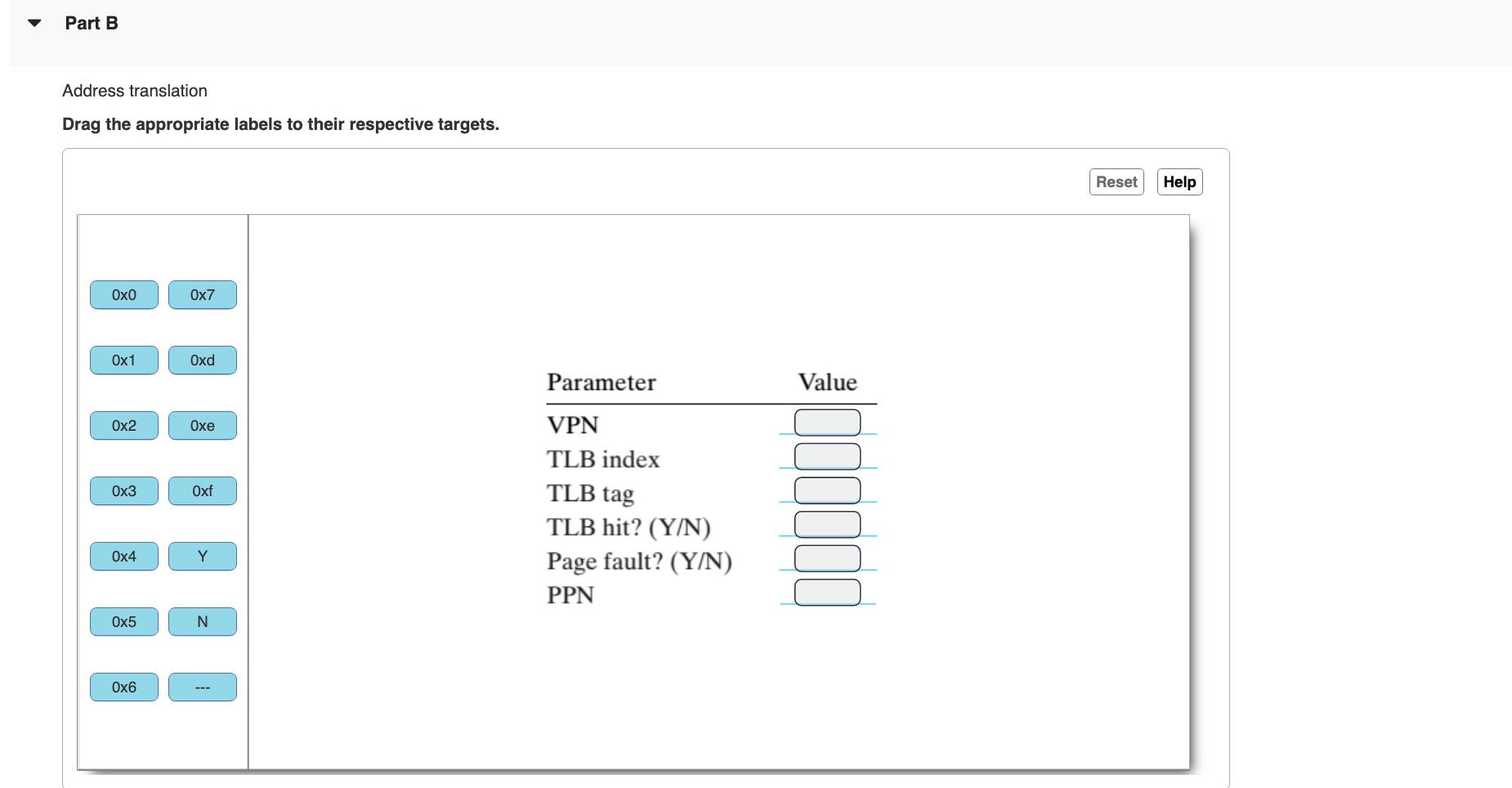The image size is (1512, 788).
Task: Open the Help dialog
Action: pos(1179,181)
